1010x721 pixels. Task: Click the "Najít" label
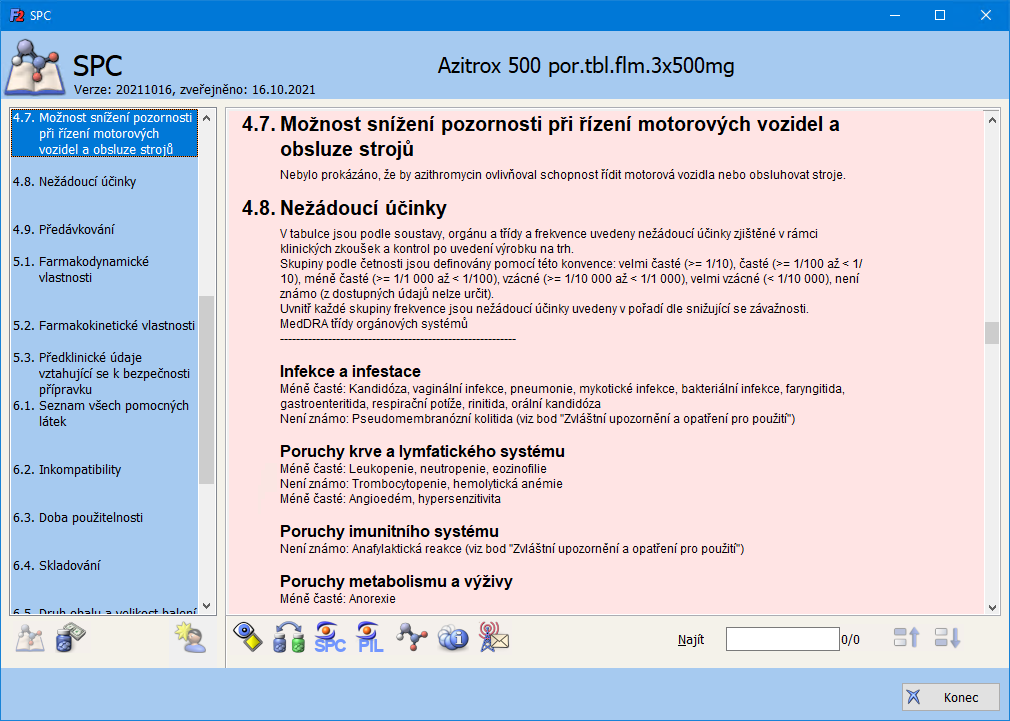click(x=691, y=640)
